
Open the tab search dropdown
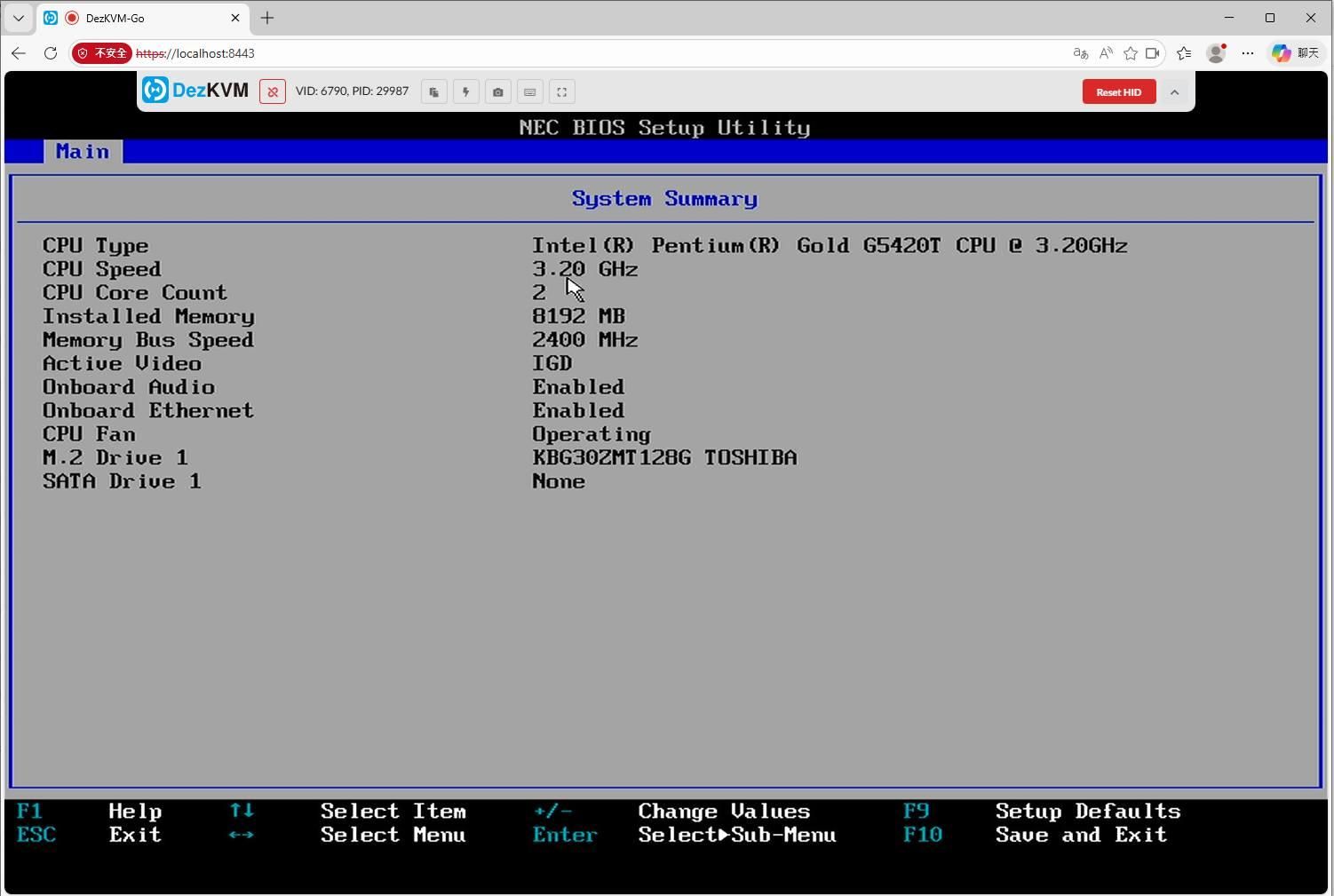[x=18, y=18]
